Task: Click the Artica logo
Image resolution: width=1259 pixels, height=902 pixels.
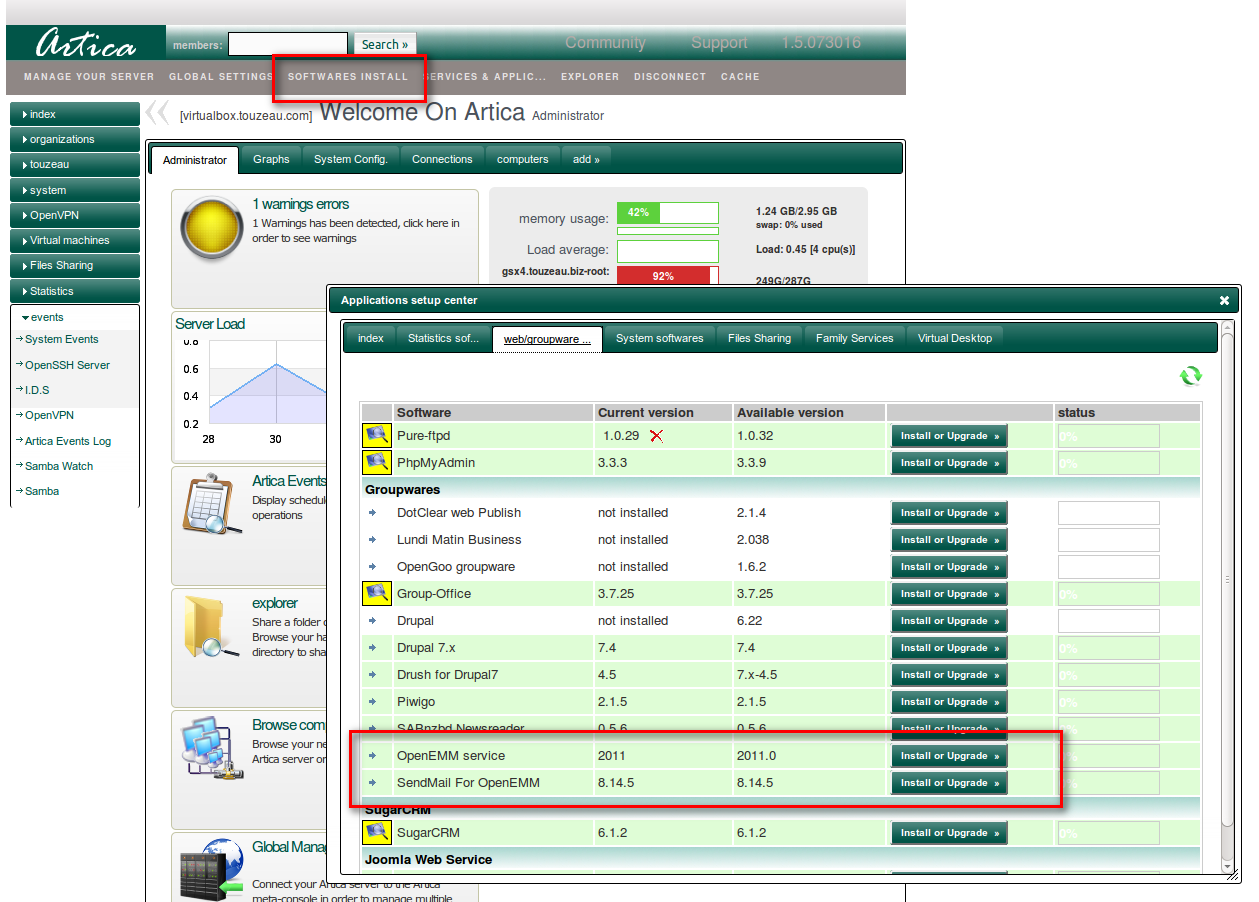Action: tap(87, 44)
